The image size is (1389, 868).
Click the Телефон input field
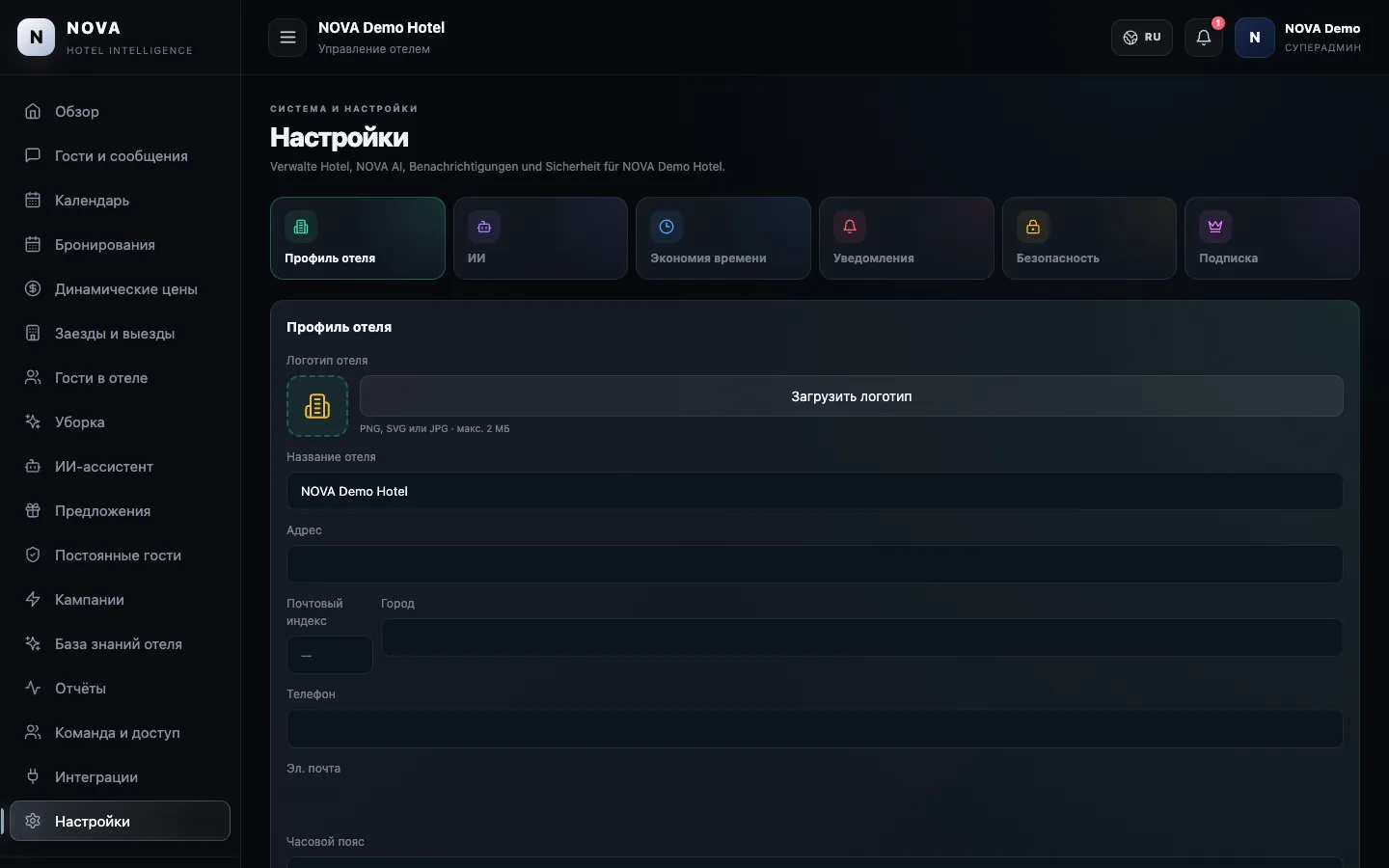tap(815, 729)
